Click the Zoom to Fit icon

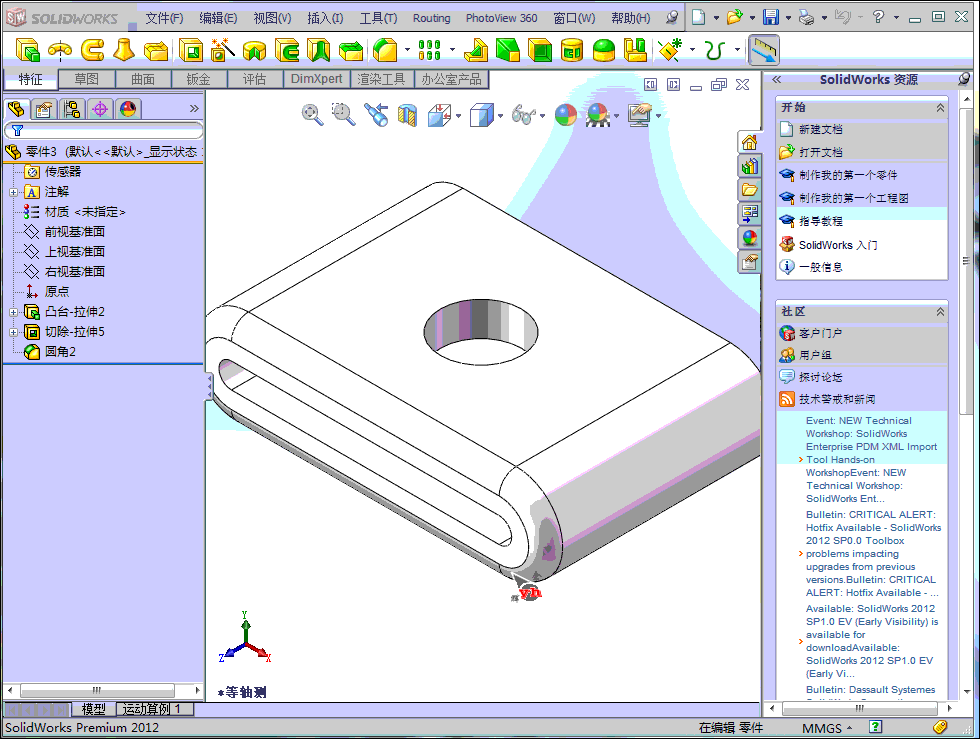tap(312, 115)
